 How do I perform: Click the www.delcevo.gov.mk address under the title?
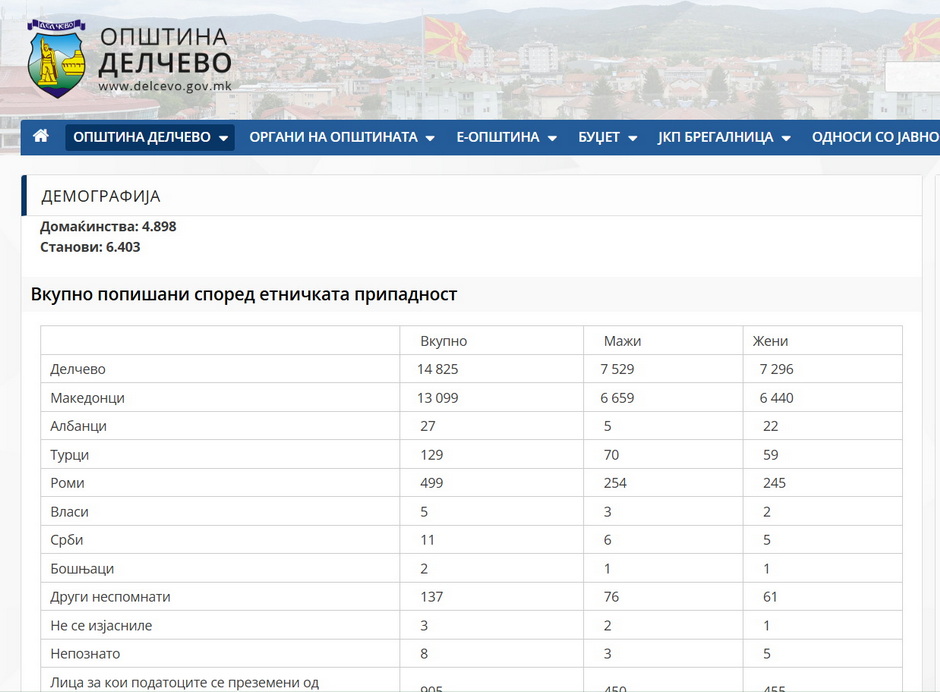pos(165,86)
